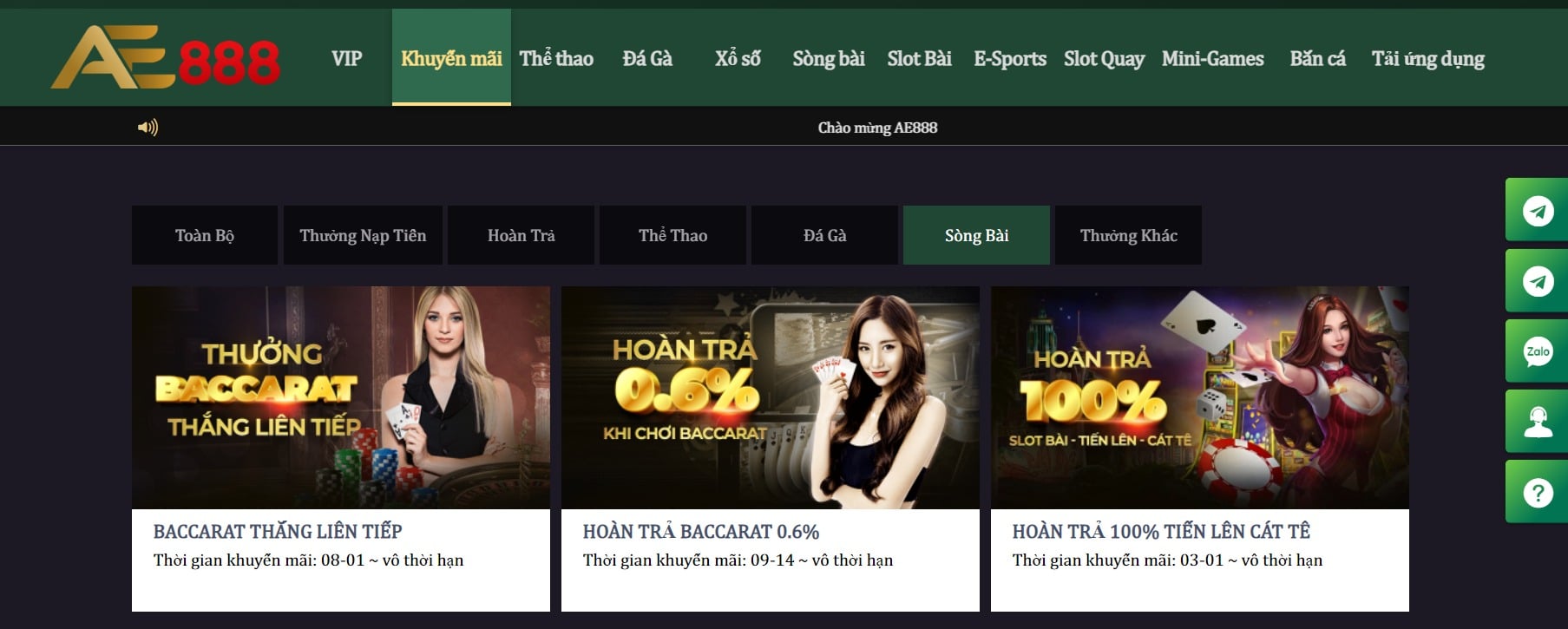1568x629 pixels.
Task: Click the AE888 logo
Action: pos(166,57)
